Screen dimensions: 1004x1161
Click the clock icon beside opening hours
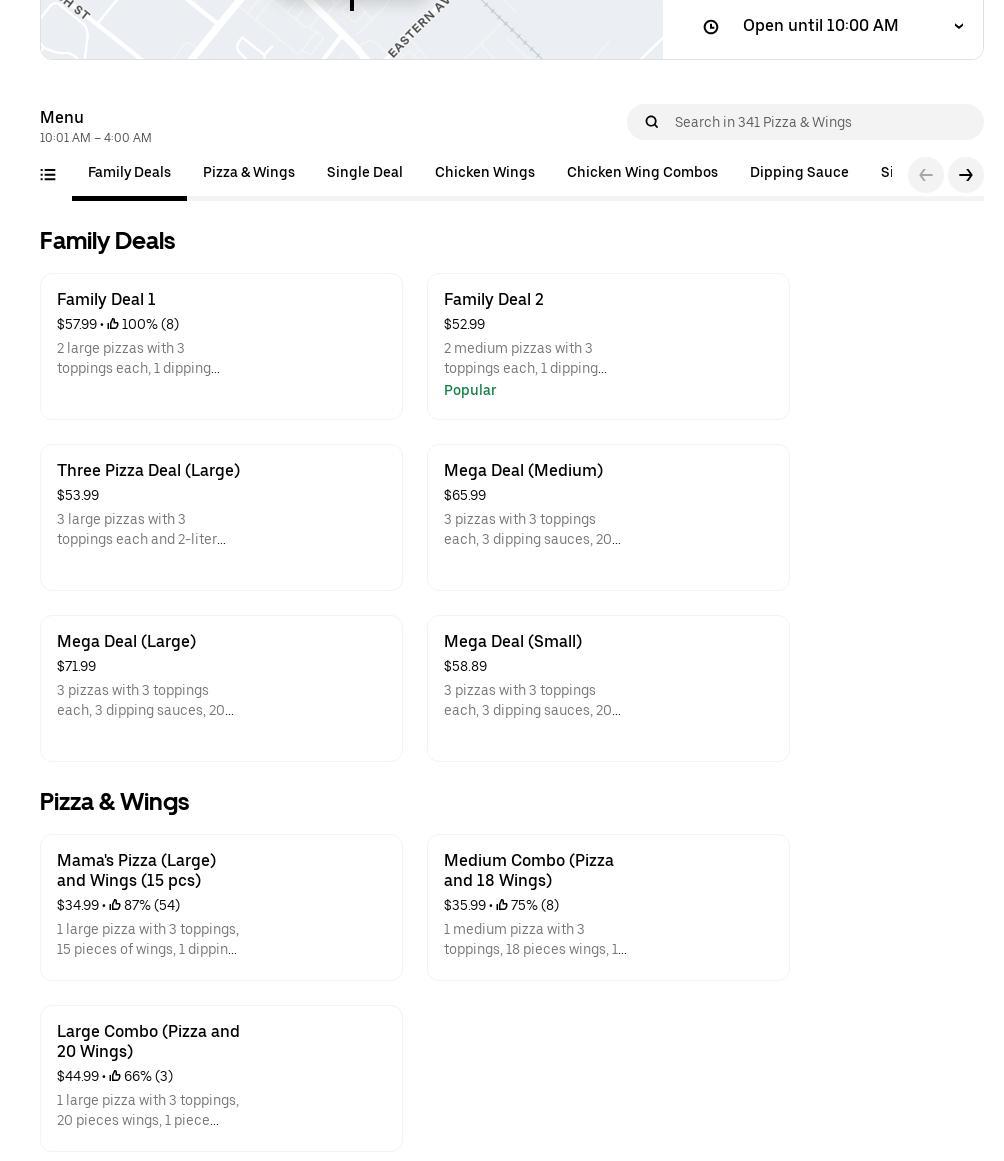point(711,27)
